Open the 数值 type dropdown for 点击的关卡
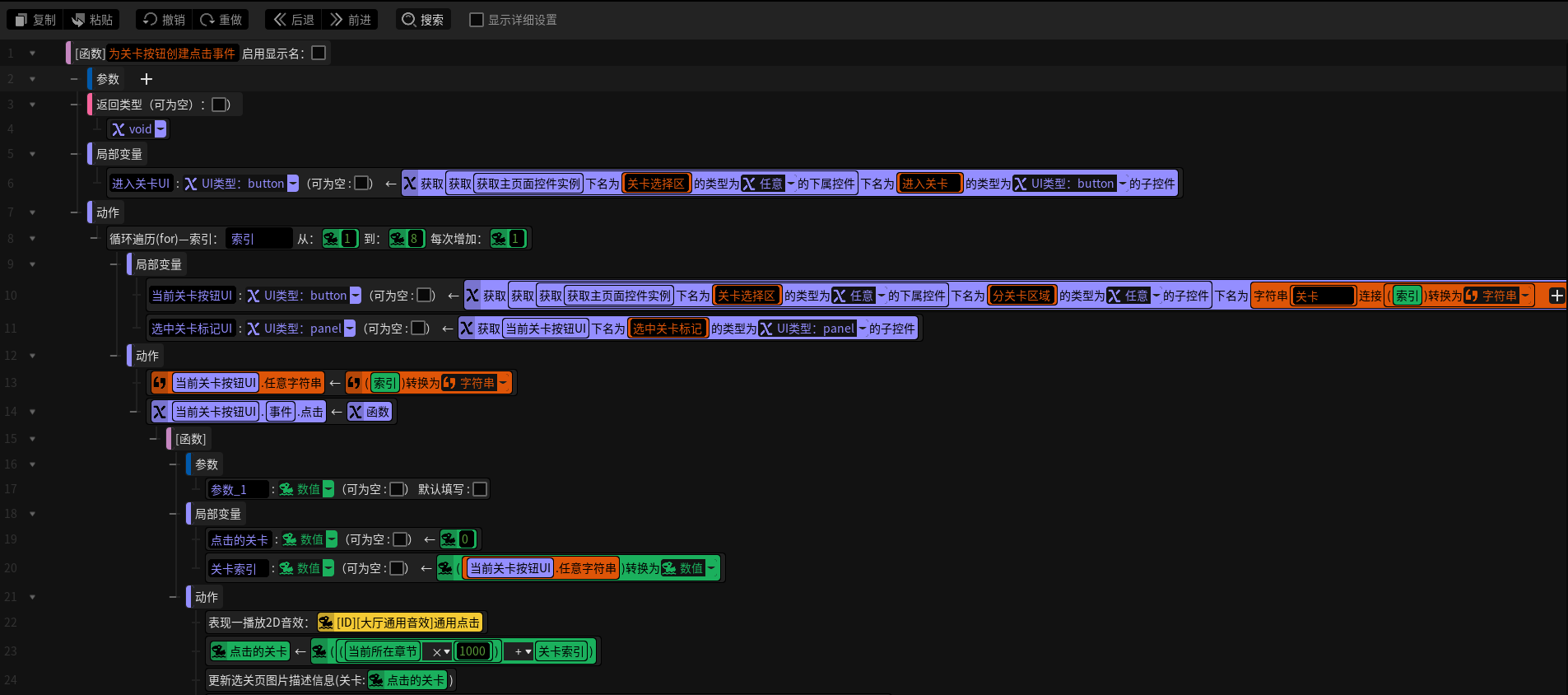The height and width of the screenshot is (695, 1568). (x=332, y=539)
